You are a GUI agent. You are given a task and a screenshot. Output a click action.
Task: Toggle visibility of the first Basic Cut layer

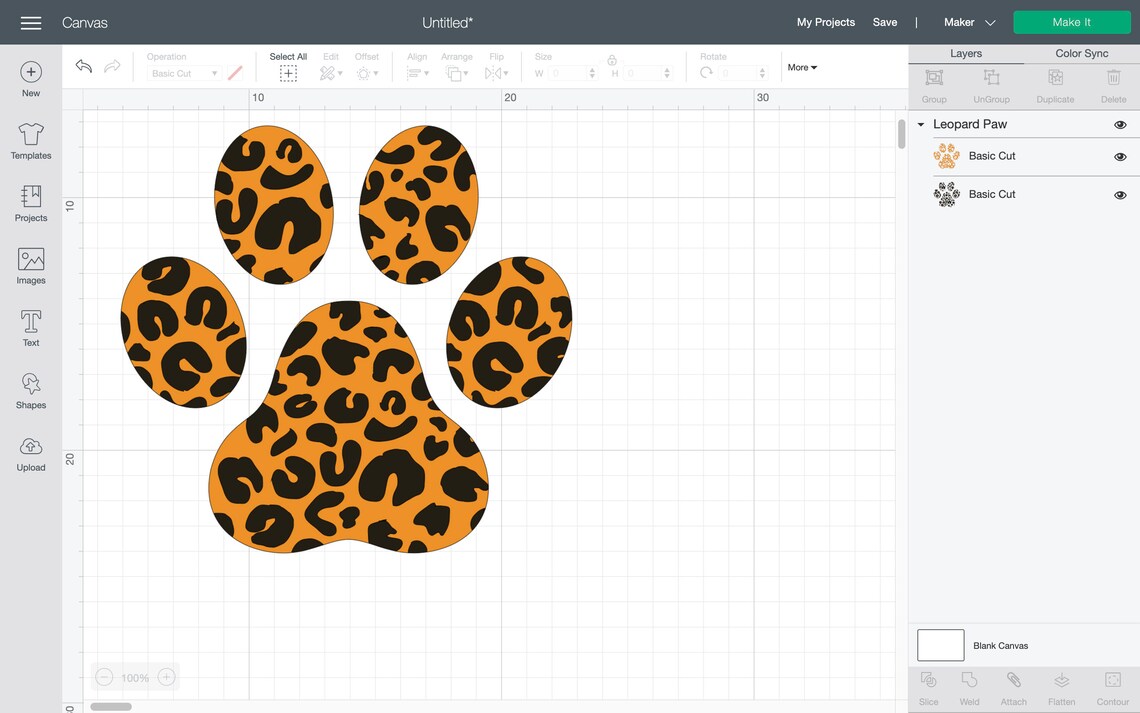click(x=1120, y=156)
